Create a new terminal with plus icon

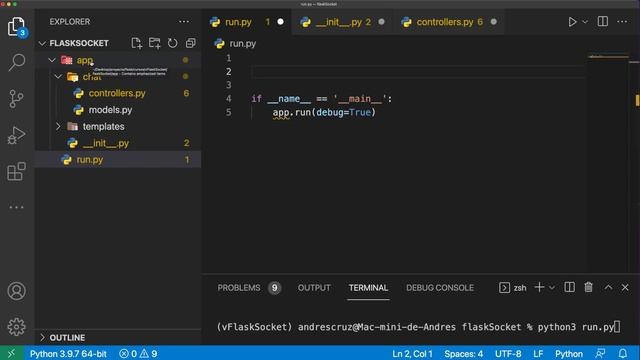[539, 287]
